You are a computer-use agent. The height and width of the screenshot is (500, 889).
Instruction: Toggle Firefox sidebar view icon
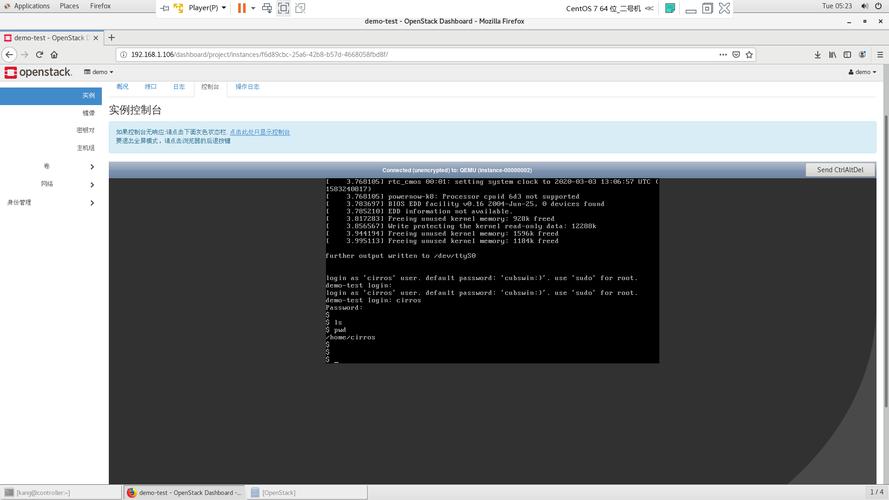click(x=847, y=54)
